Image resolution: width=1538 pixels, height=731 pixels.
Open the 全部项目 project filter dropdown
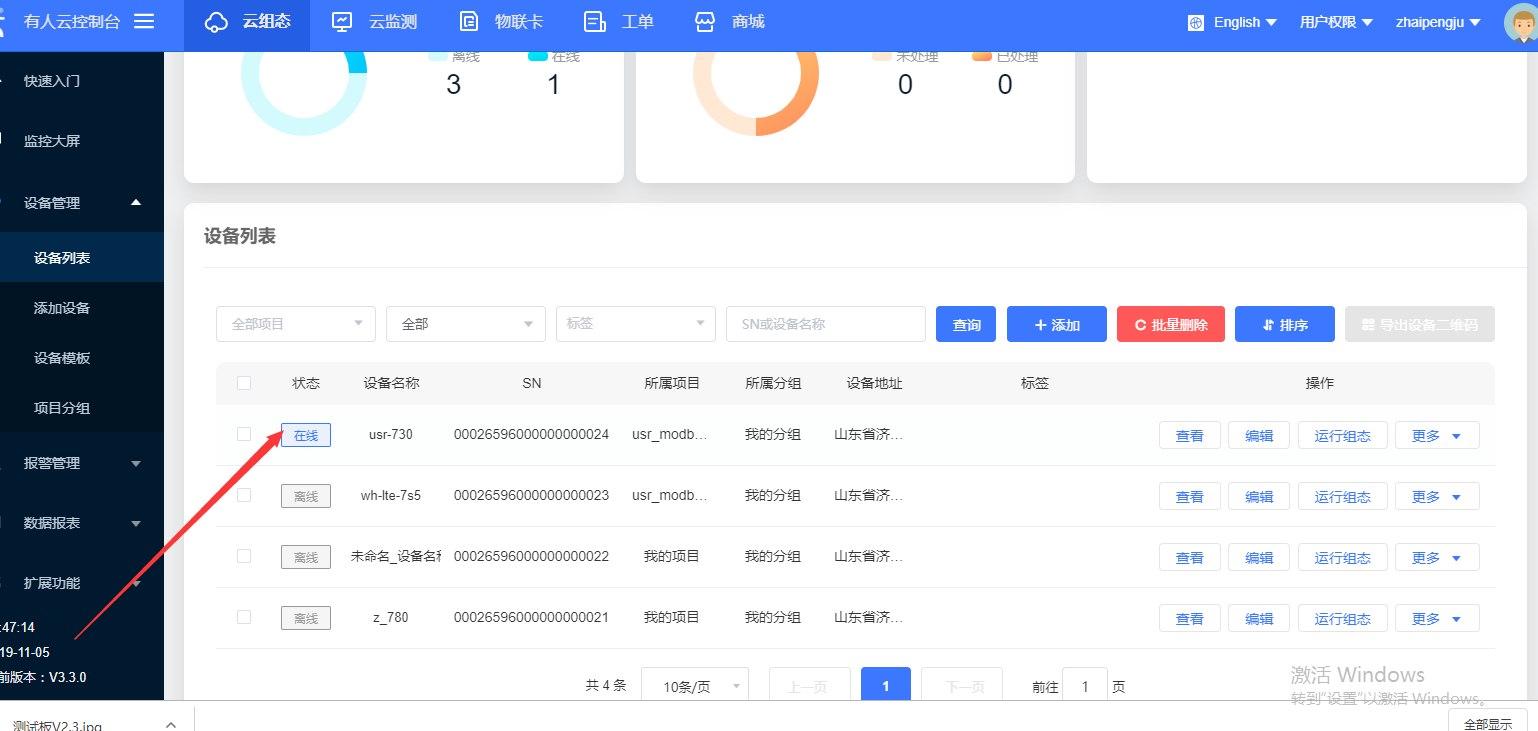coord(296,324)
